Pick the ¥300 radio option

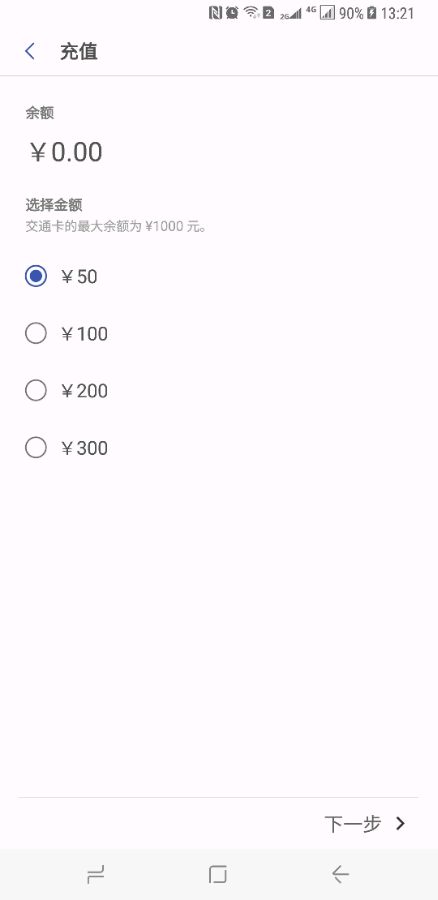[36, 448]
